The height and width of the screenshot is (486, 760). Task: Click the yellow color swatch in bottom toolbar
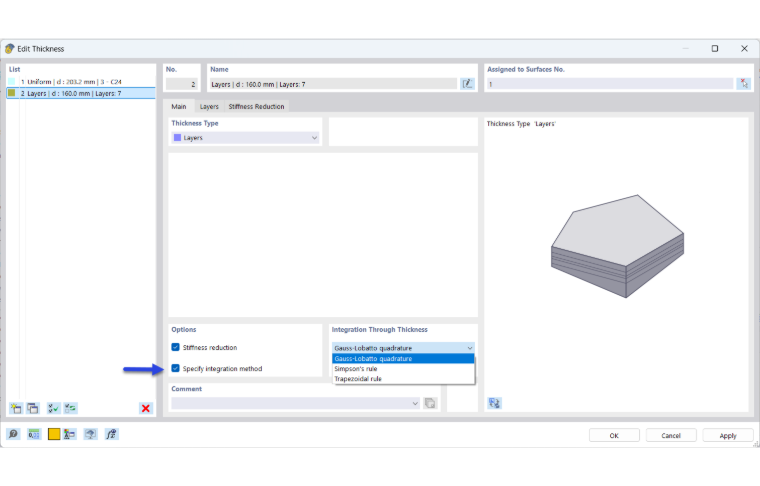tap(54, 434)
